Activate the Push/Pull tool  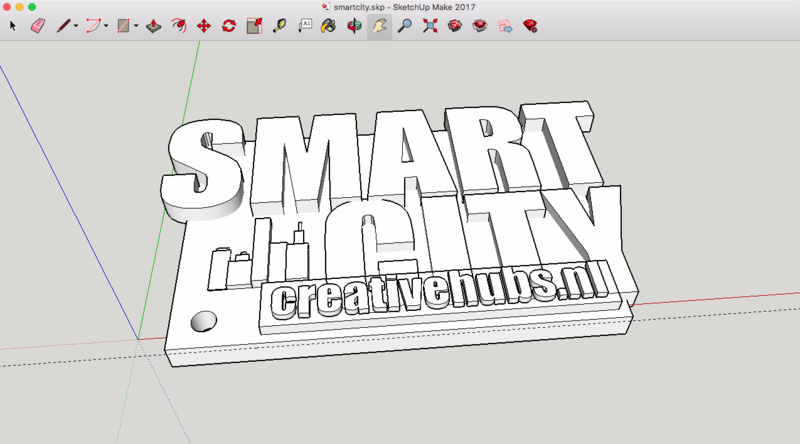point(153,25)
